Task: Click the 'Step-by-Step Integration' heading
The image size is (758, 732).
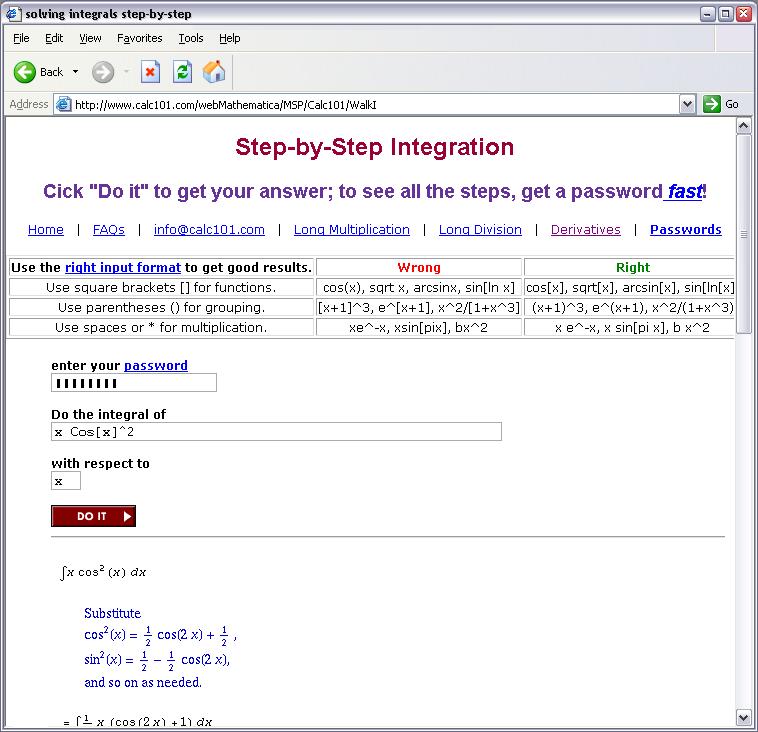Action: point(375,147)
